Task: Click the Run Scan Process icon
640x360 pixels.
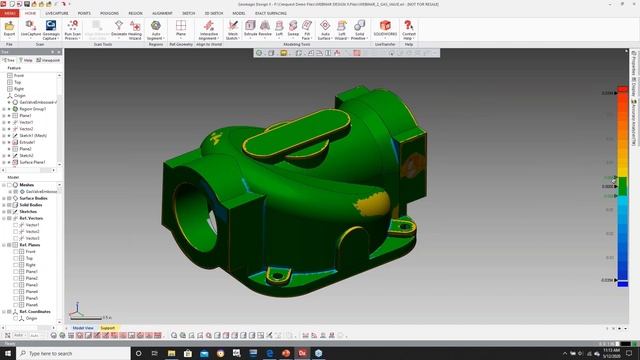Action: [73, 29]
